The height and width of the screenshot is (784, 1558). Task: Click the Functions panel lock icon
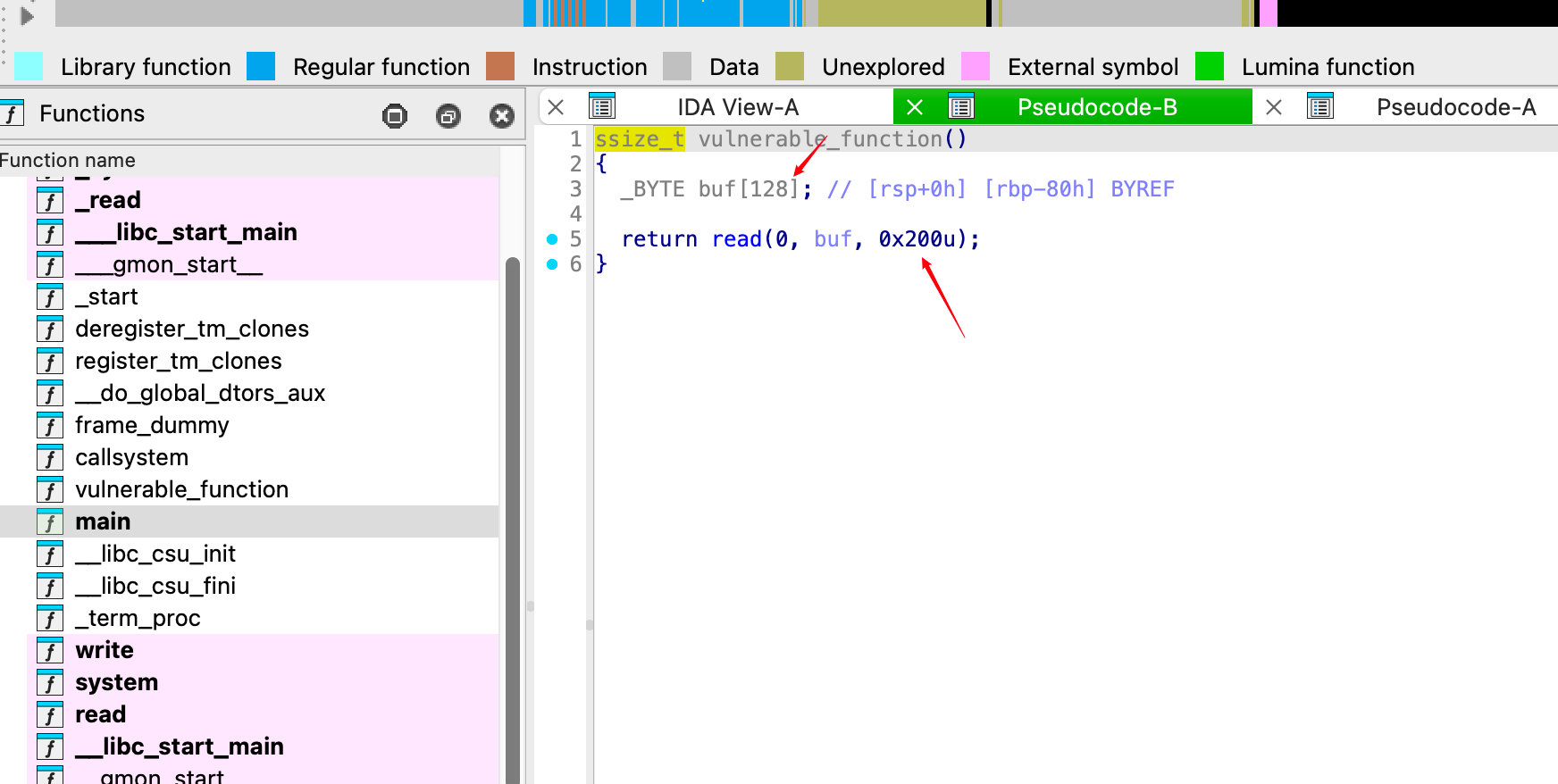point(394,116)
